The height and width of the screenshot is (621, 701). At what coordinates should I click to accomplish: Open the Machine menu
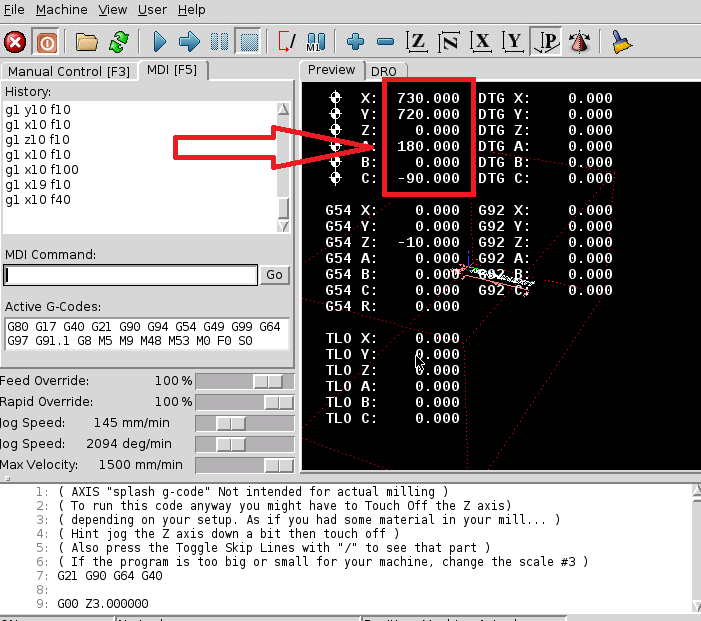(61, 10)
